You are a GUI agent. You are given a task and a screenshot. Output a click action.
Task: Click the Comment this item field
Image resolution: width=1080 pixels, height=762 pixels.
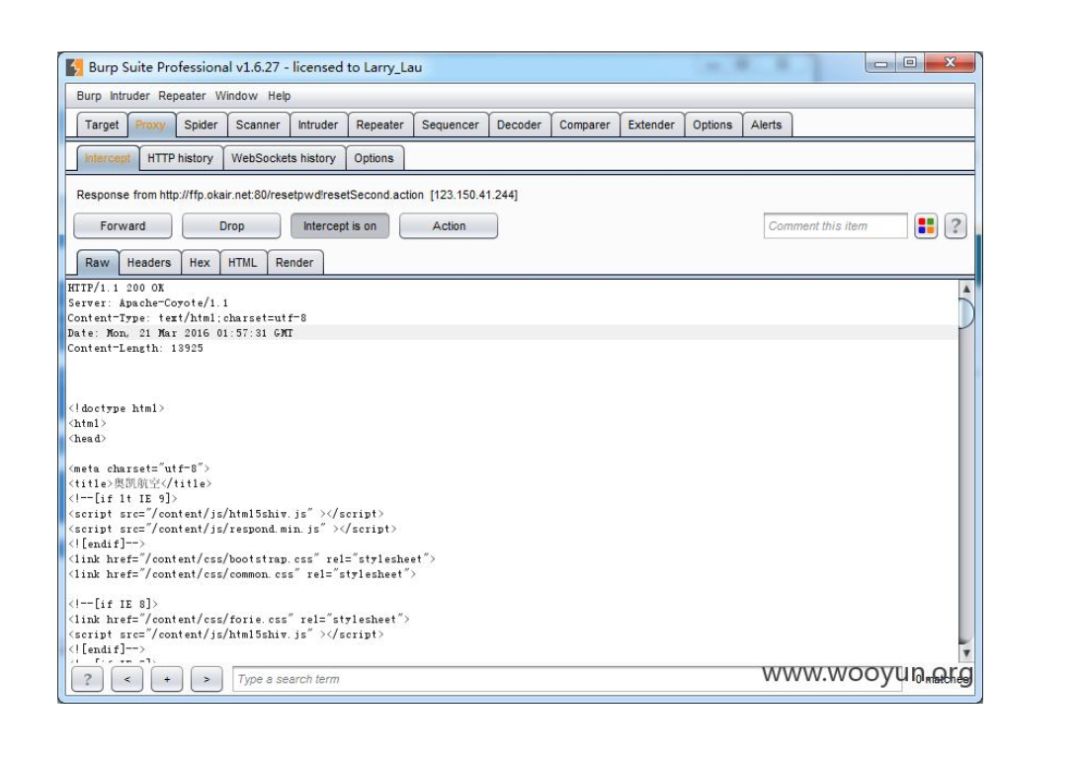(x=835, y=226)
